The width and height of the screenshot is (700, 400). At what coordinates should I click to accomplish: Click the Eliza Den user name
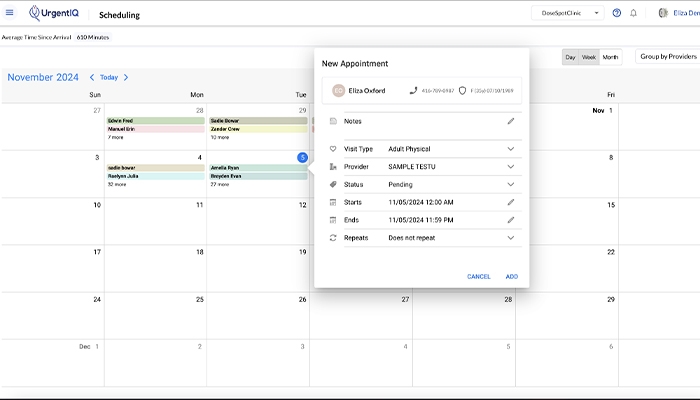[686, 13]
